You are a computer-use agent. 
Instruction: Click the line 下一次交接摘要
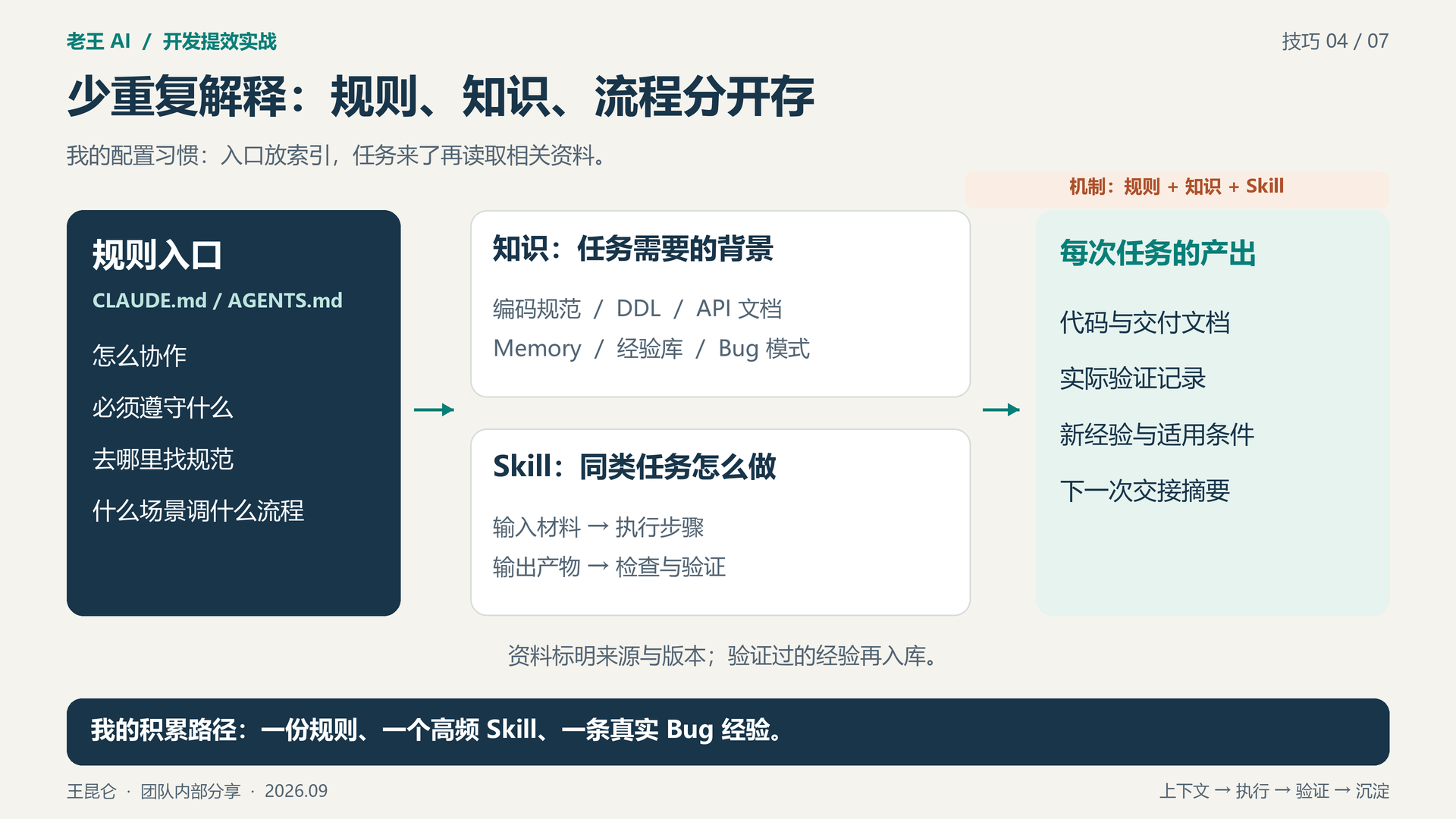point(1145,491)
